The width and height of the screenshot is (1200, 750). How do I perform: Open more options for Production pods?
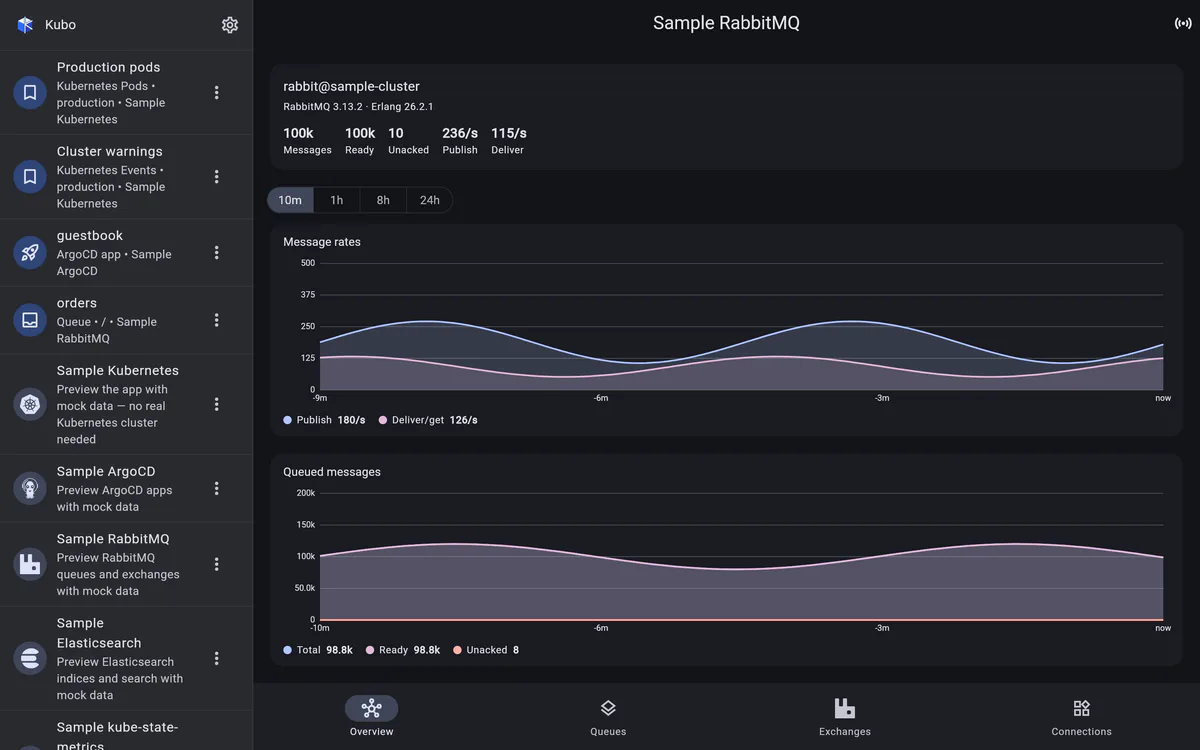tap(217, 92)
